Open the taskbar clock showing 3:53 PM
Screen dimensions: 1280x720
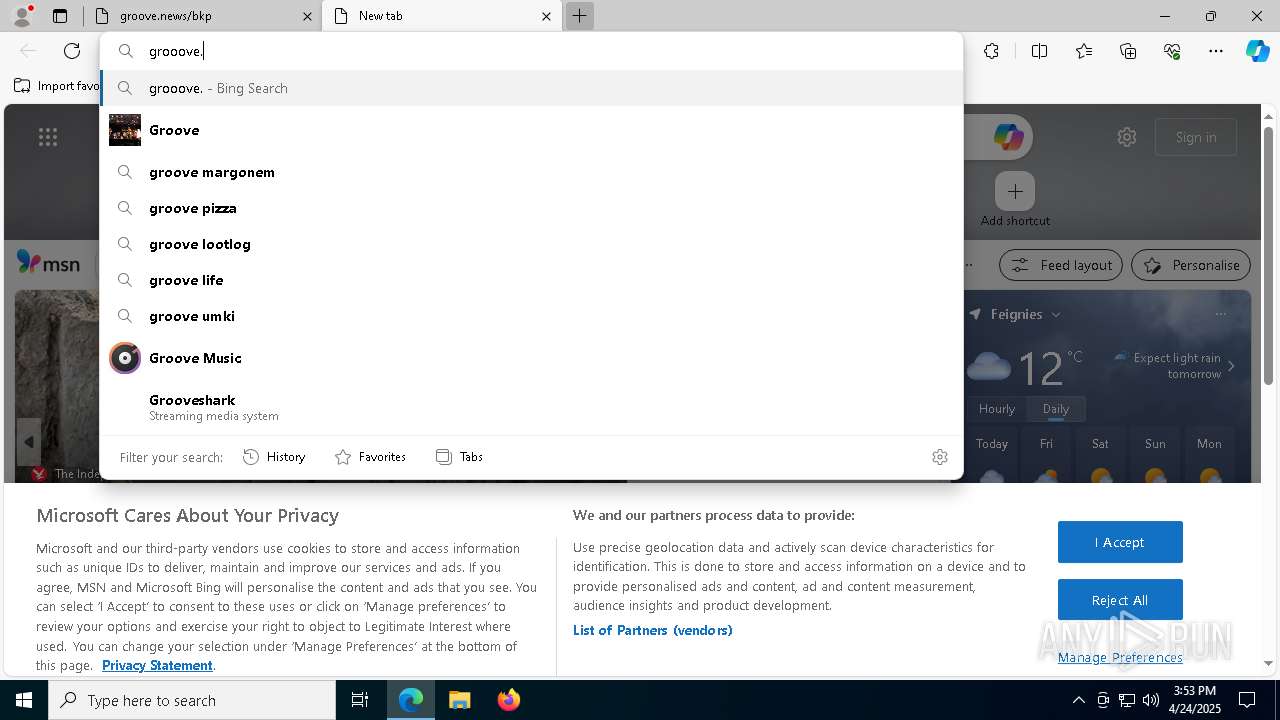pyautogui.click(x=1194, y=700)
